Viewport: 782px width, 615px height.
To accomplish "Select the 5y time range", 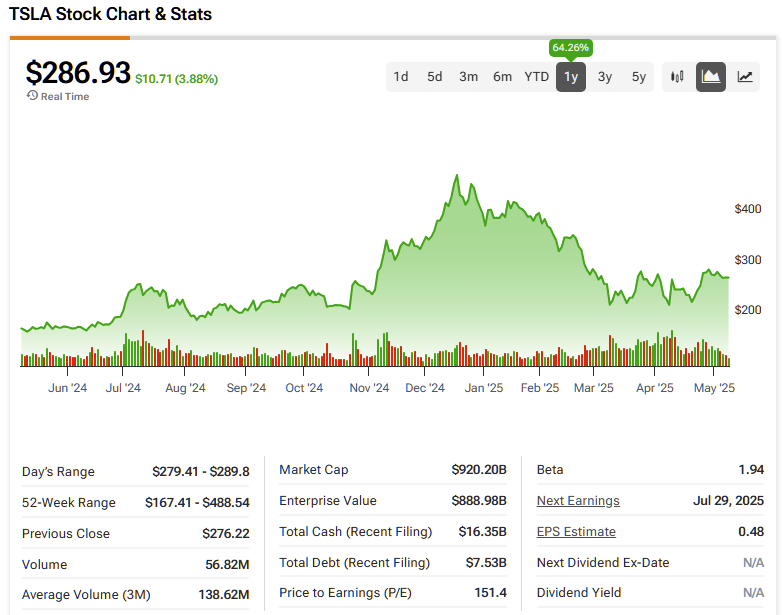I will [639, 77].
